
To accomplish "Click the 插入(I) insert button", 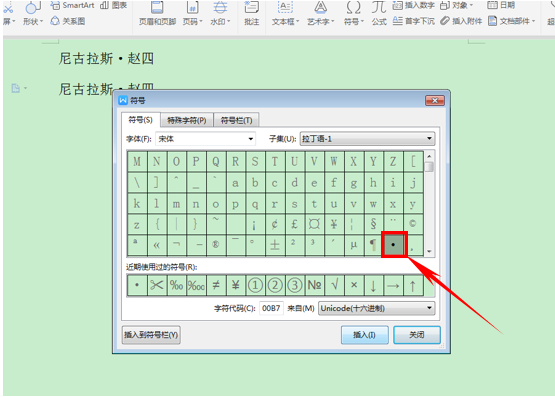I will (x=365, y=335).
